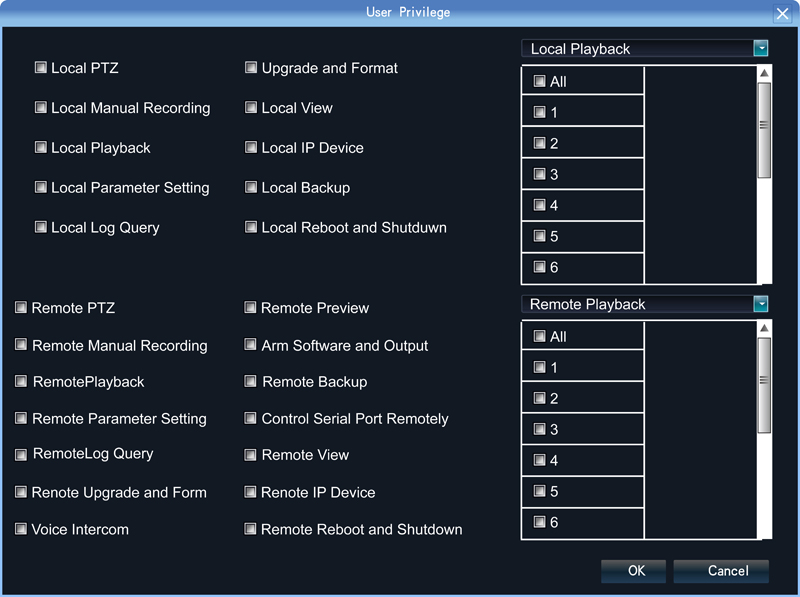Viewport: 800px width, 597px height.
Task: Tick Remote Manual Recording
Action: pyautogui.click(x=21, y=344)
